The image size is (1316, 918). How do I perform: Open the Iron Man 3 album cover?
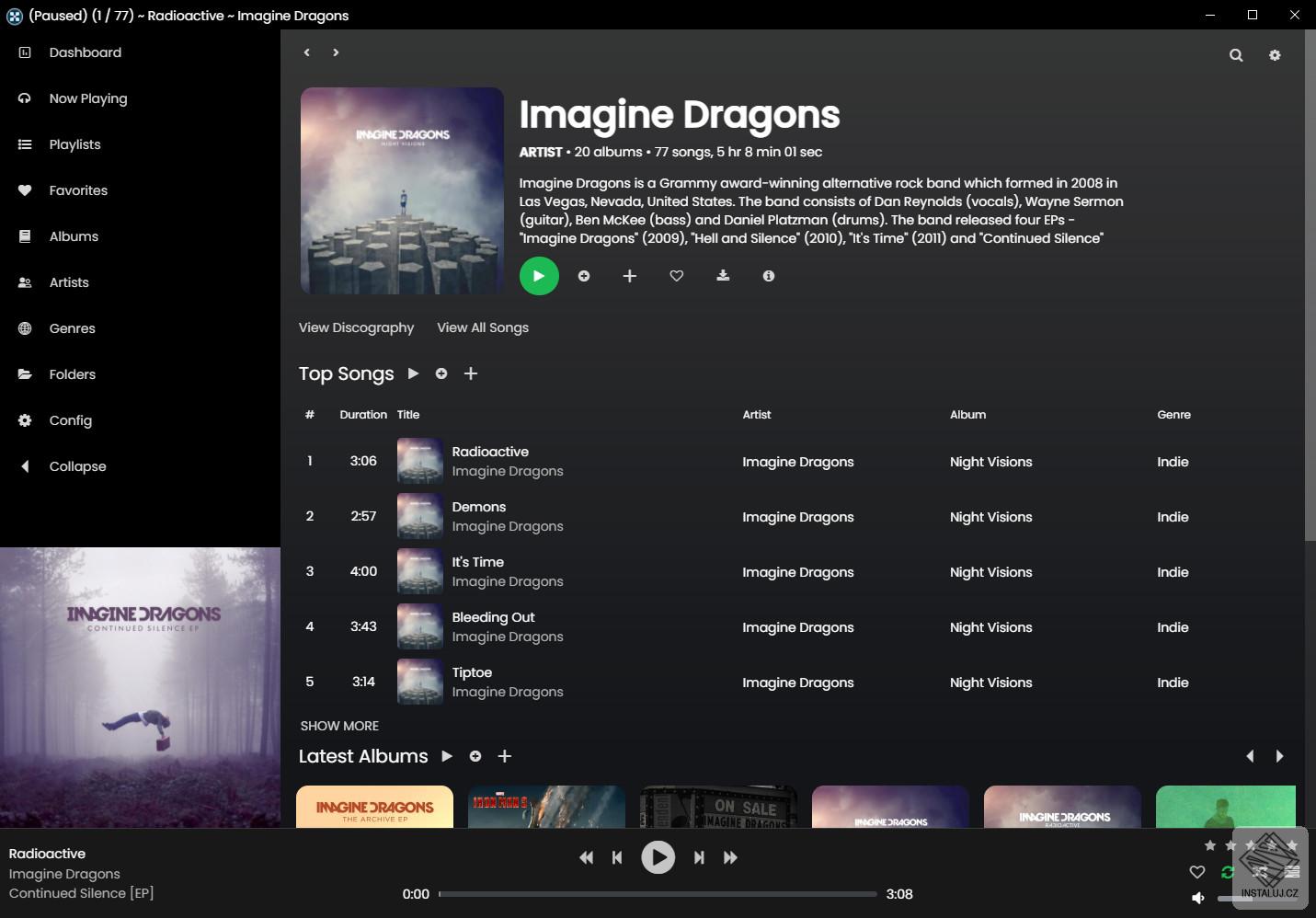click(546, 807)
